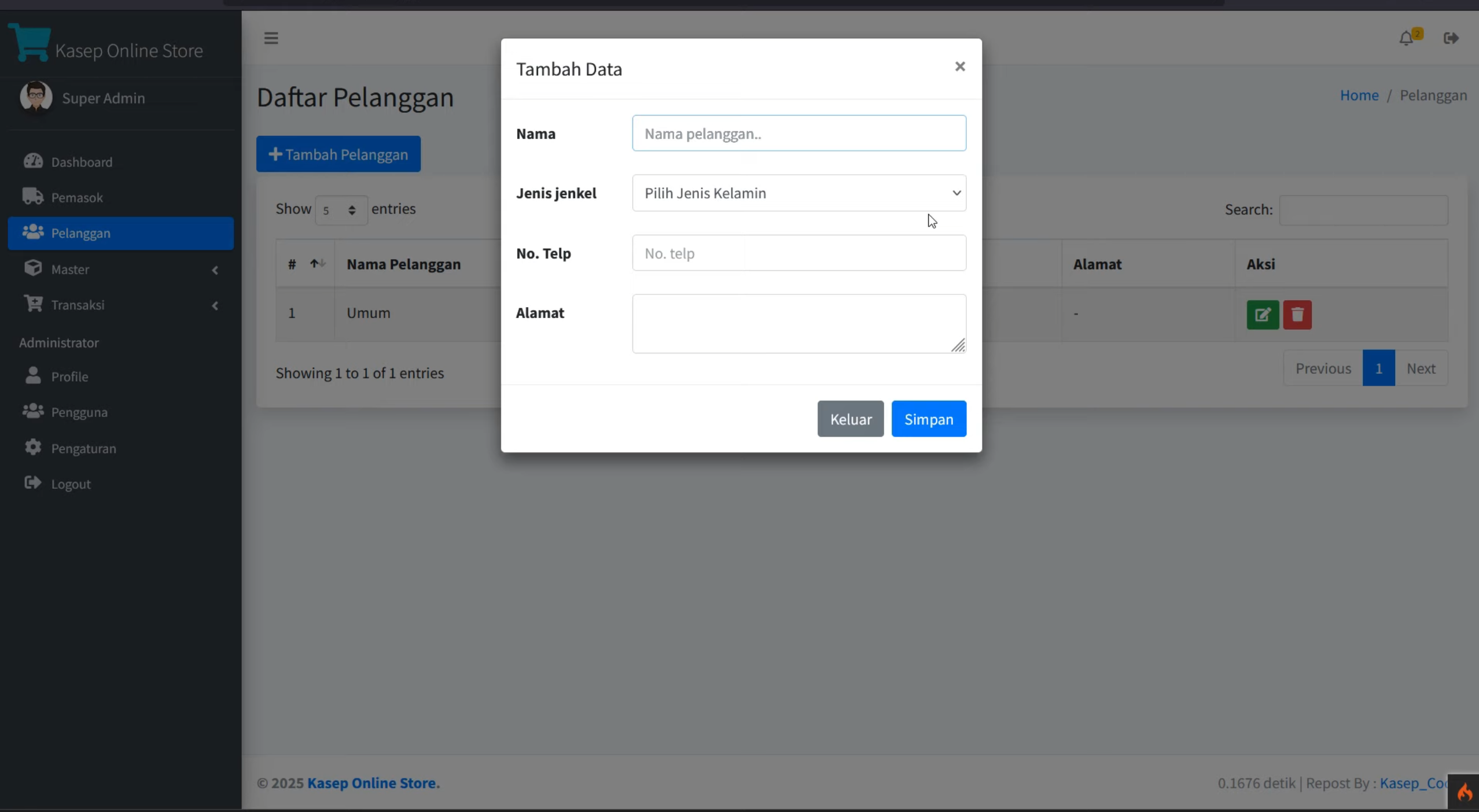This screenshot has width=1479, height=812.
Task: Click the Simpan button
Action: [x=929, y=419]
